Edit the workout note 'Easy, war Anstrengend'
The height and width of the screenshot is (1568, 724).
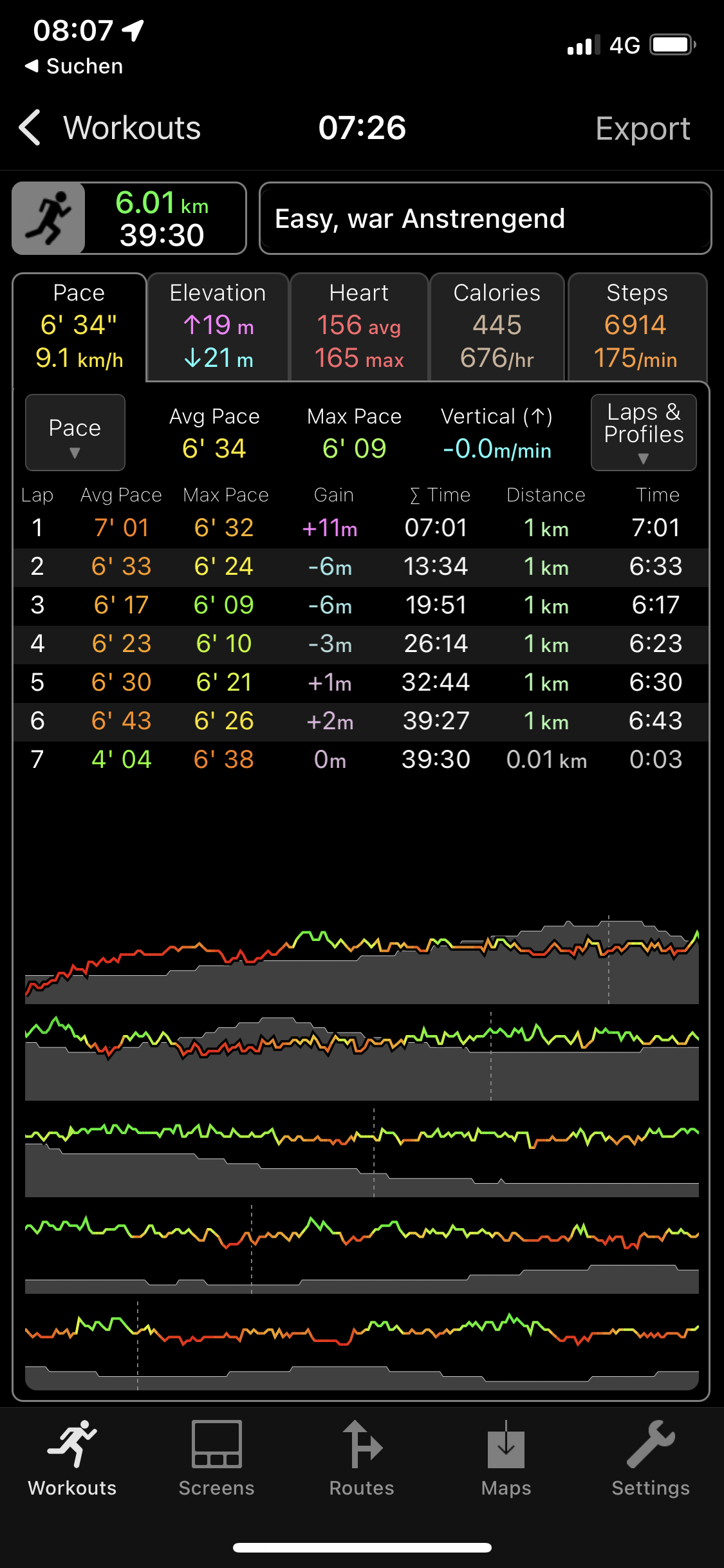coord(485,219)
